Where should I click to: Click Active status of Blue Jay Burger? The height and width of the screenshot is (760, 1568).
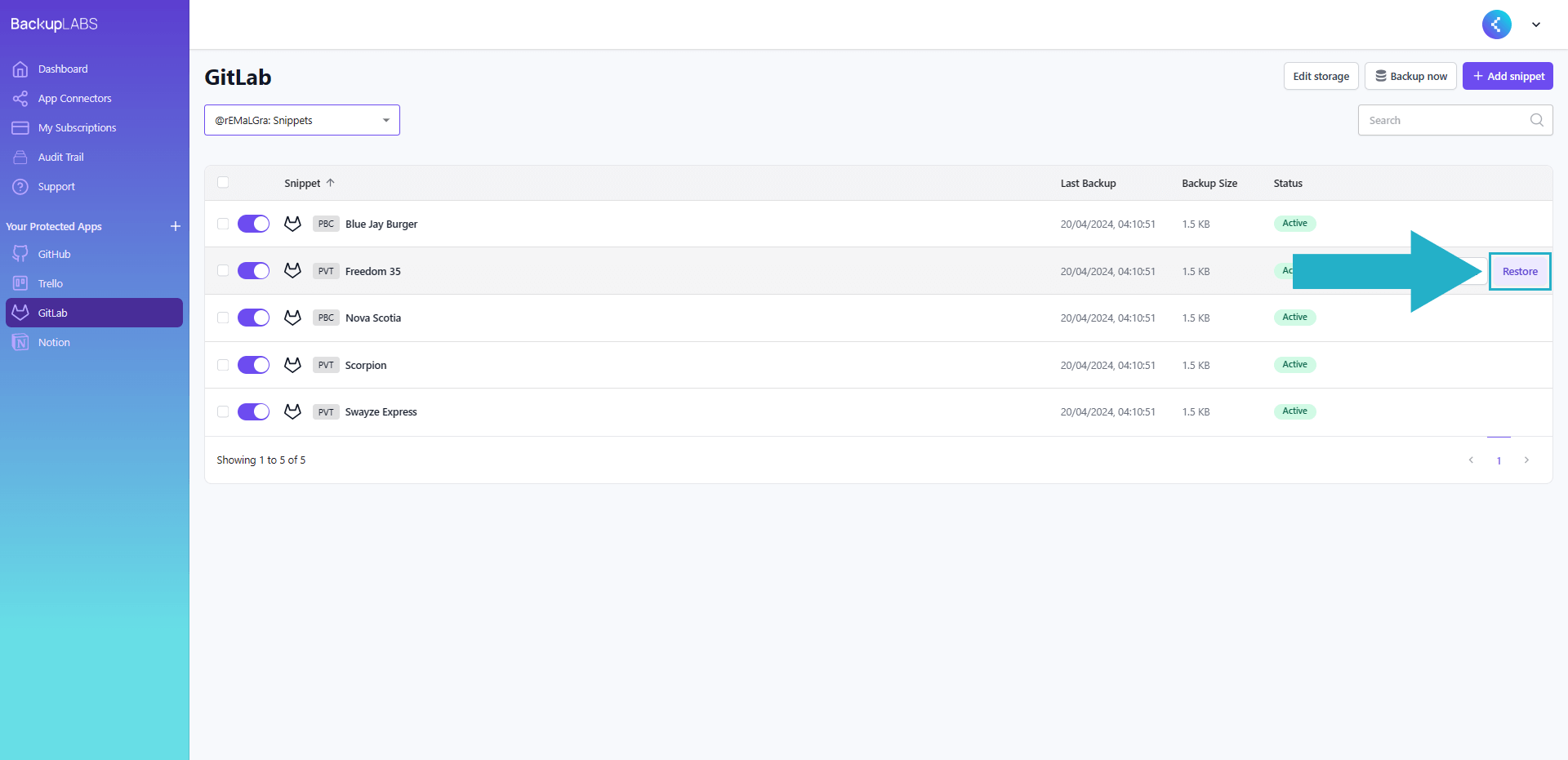tap(1295, 224)
